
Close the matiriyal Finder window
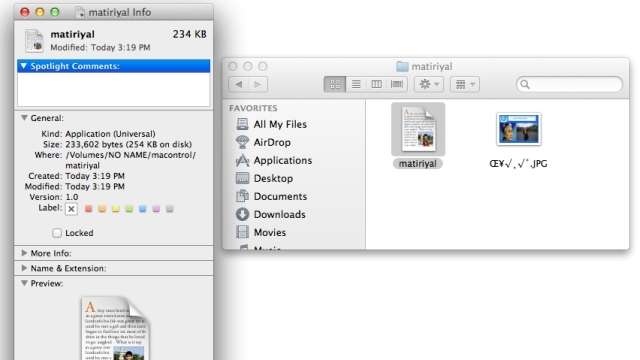coord(233,66)
